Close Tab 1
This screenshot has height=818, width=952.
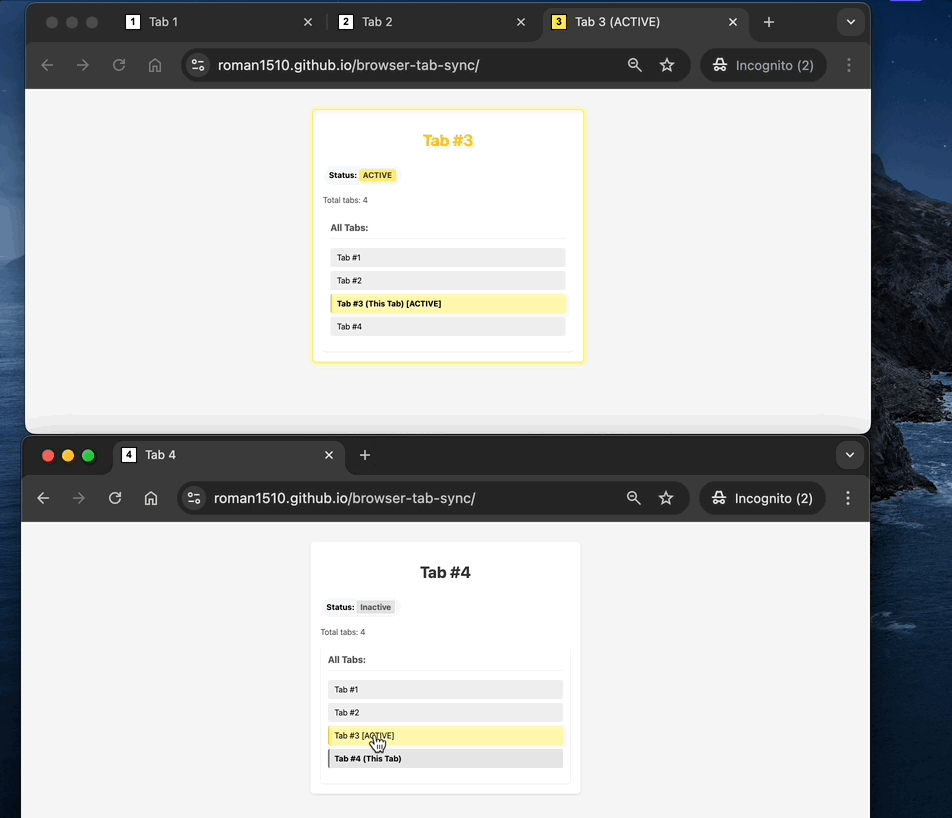pos(308,22)
